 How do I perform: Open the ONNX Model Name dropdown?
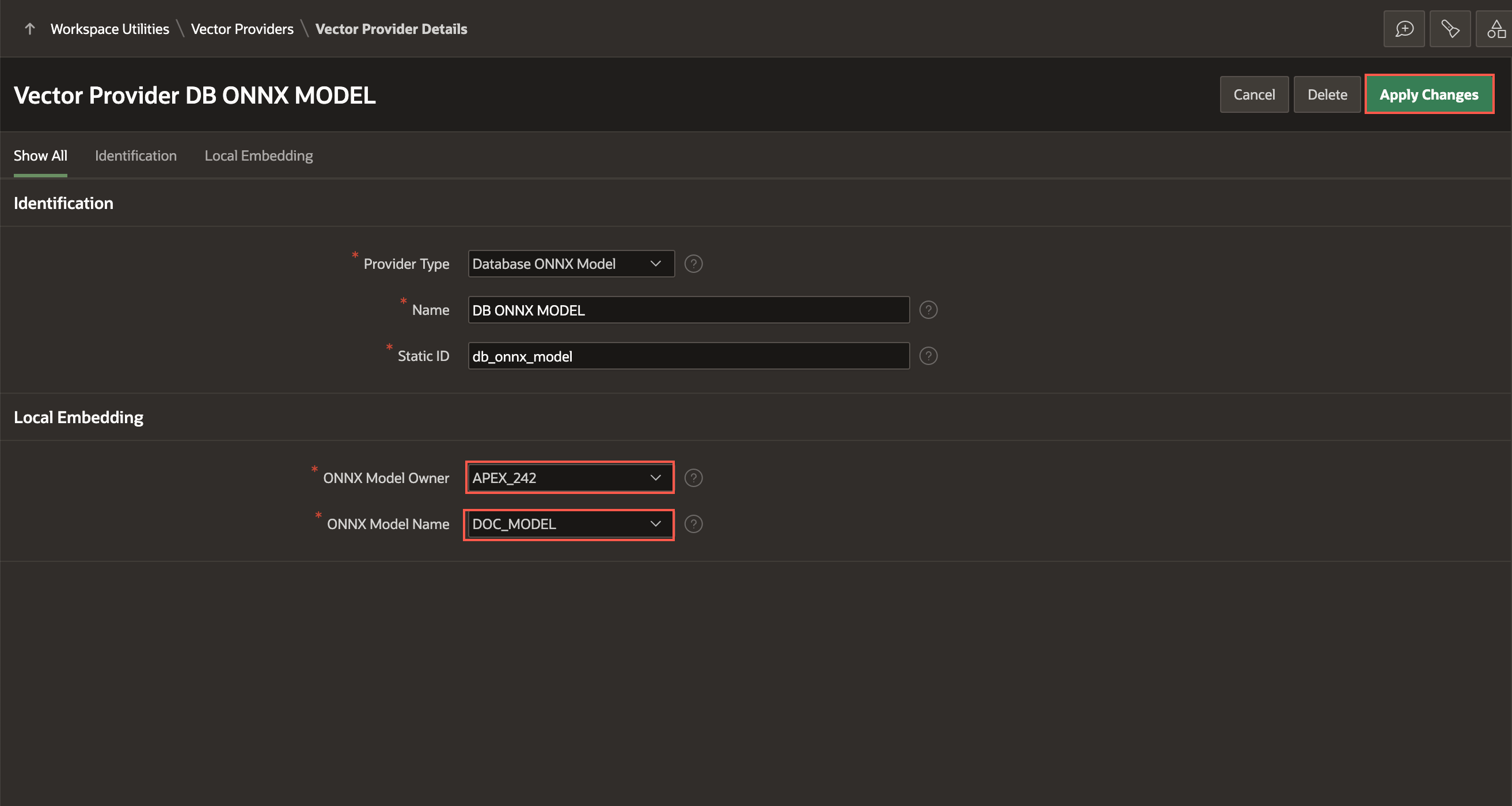click(x=570, y=524)
